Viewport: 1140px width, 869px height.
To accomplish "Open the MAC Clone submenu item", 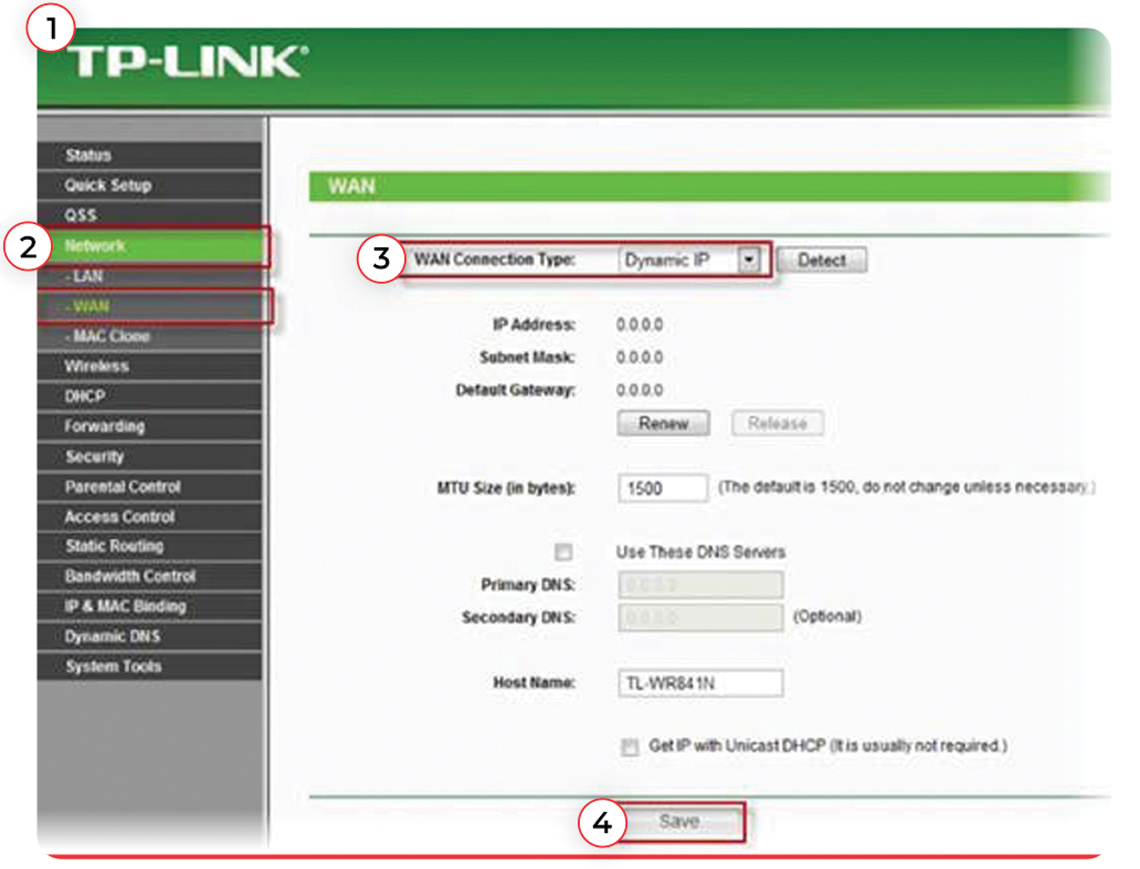I will coord(149,336).
